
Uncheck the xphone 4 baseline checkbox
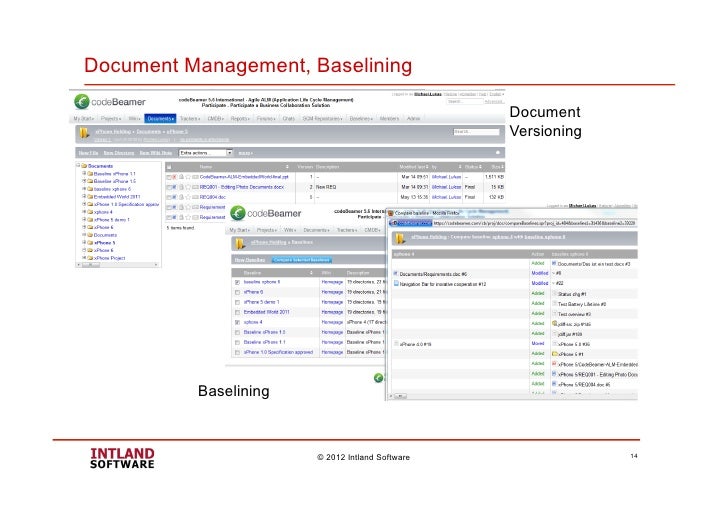[x=237, y=322]
